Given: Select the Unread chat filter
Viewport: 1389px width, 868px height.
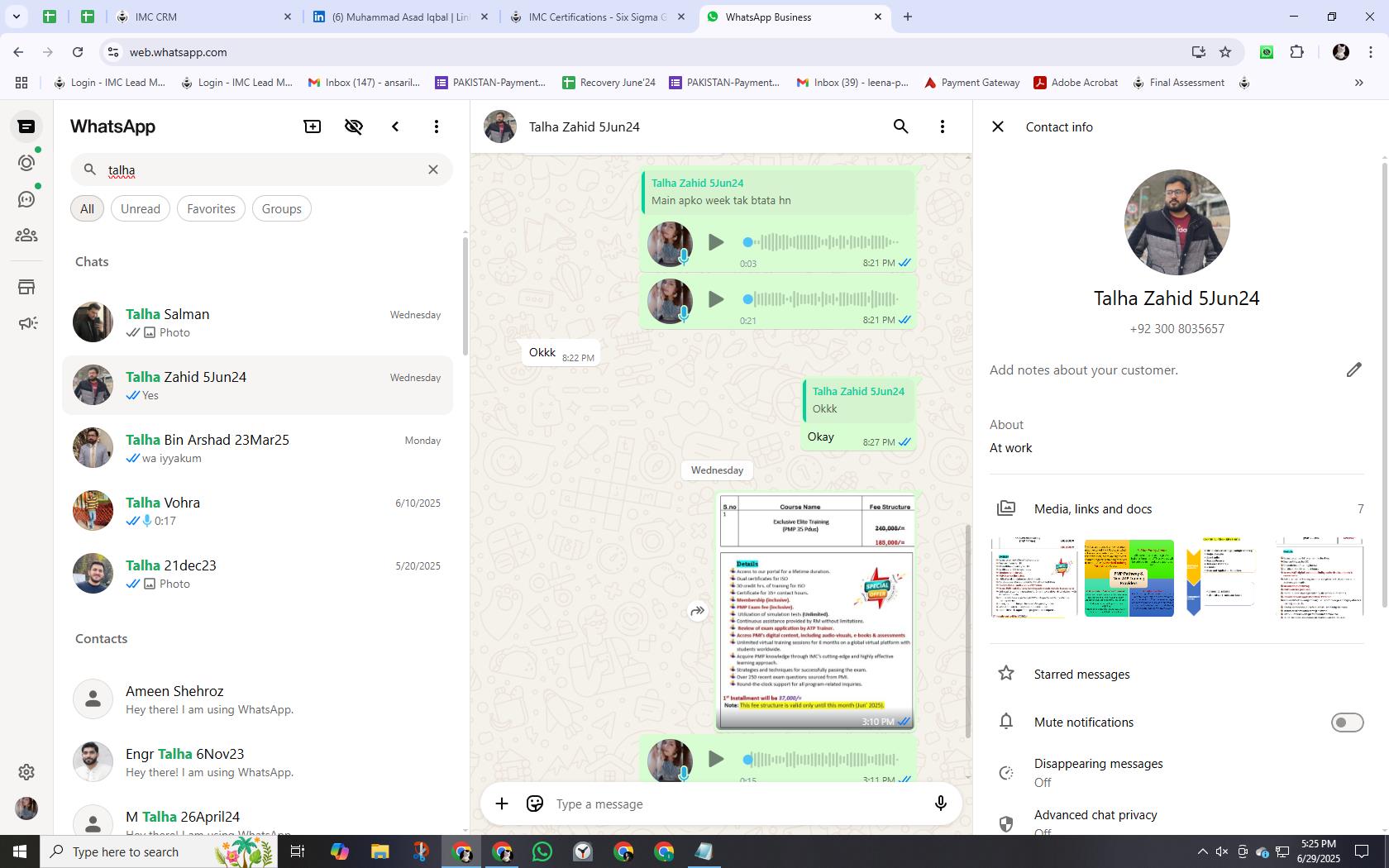Looking at the screenshot, I should coord(141,208).
